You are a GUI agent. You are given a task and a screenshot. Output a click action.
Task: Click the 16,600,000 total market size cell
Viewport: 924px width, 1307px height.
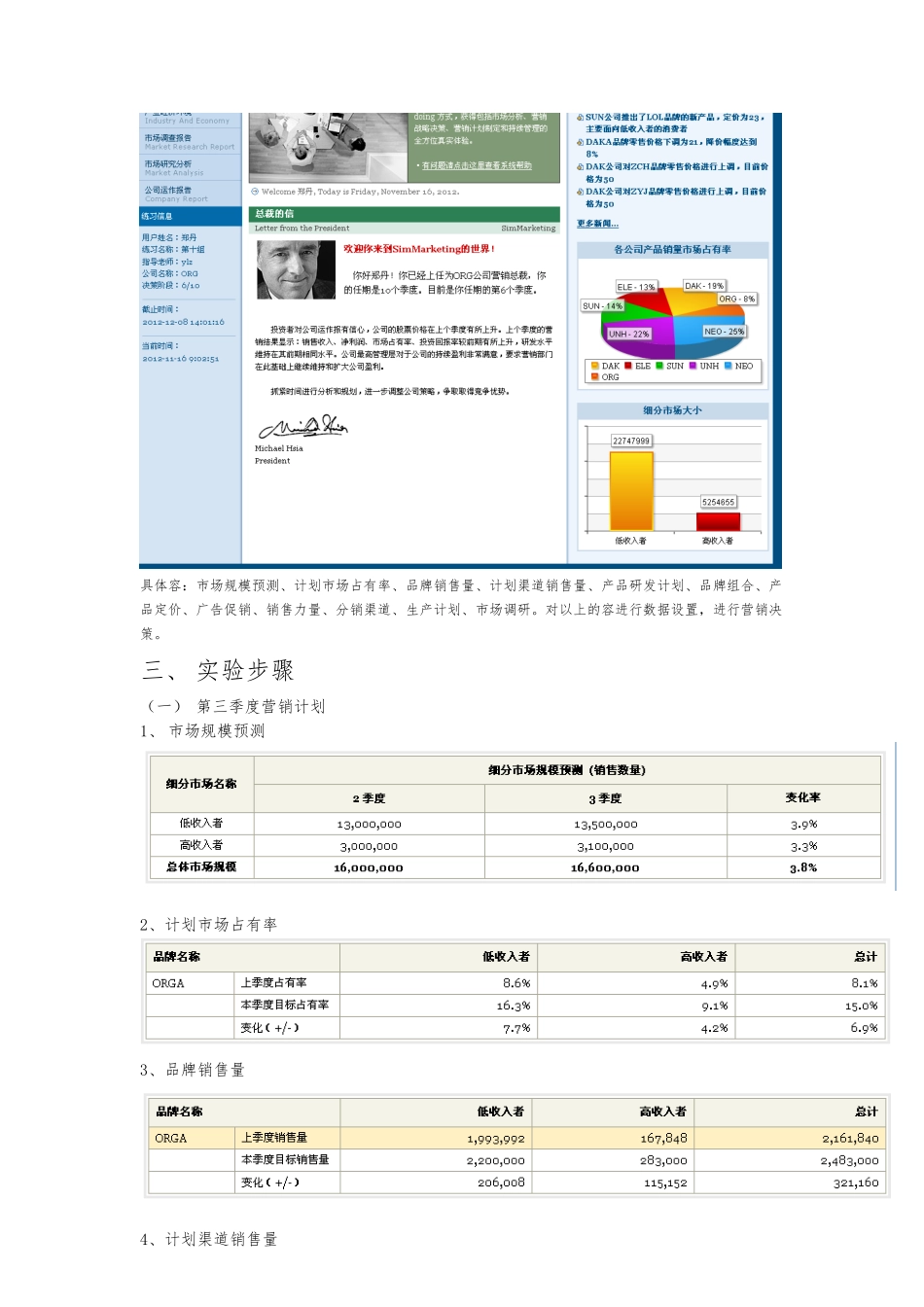point(605,867)
